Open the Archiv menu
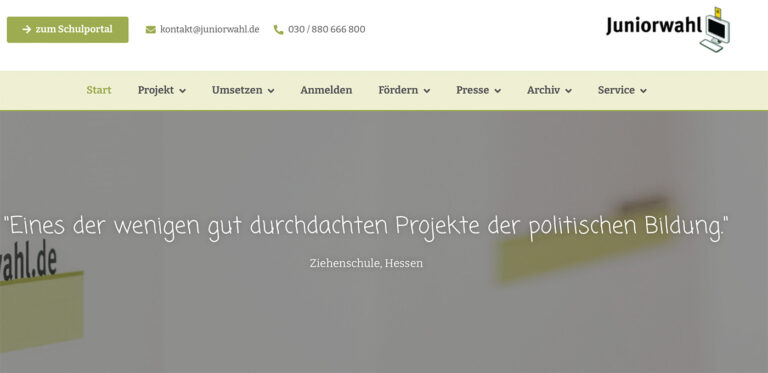Viewport: 768px width, 373px height. [543, 90]
